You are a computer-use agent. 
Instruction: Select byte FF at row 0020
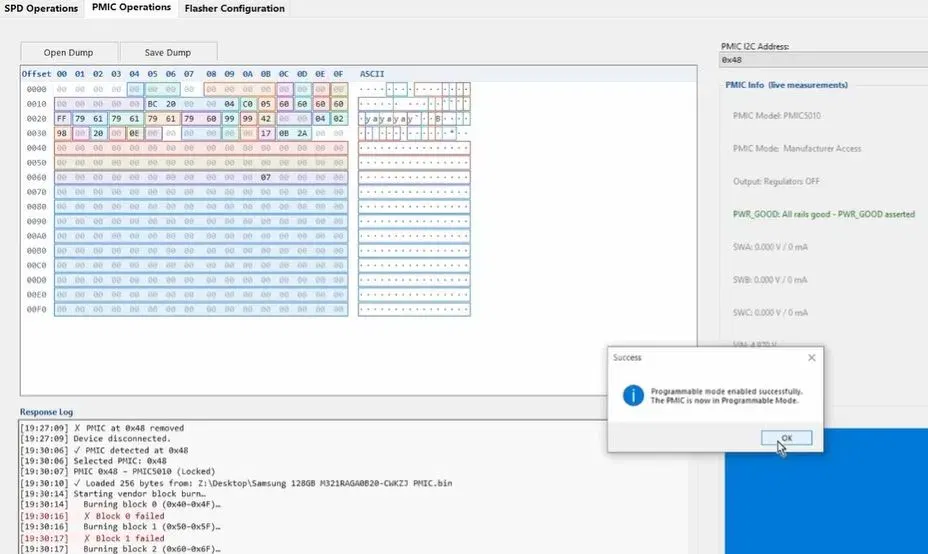click(x=62, y=118)
